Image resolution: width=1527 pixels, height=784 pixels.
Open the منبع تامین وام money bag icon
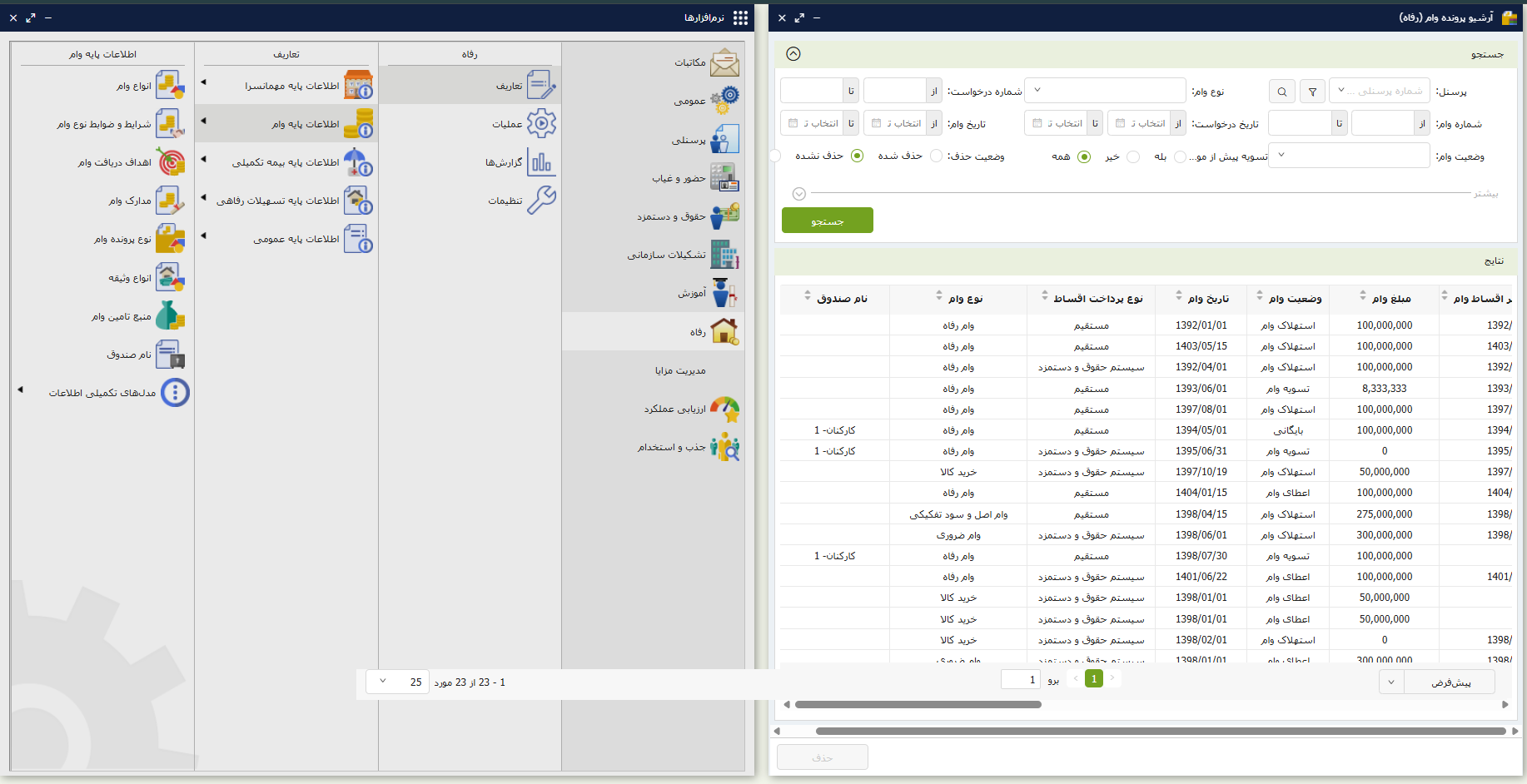171,316
